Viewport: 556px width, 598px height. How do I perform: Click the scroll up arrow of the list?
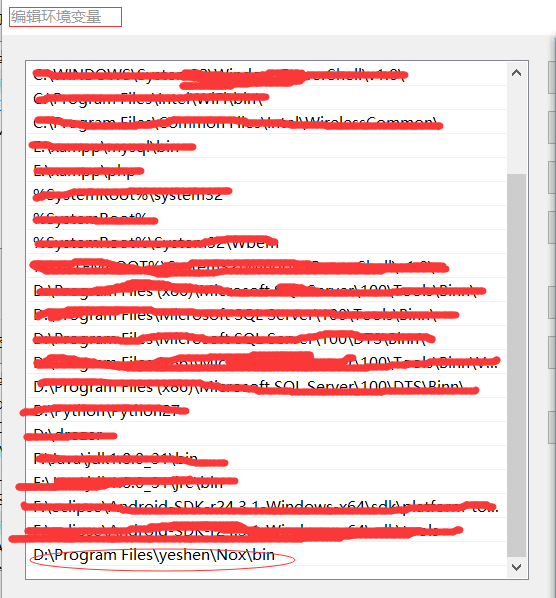coord(516,72)
